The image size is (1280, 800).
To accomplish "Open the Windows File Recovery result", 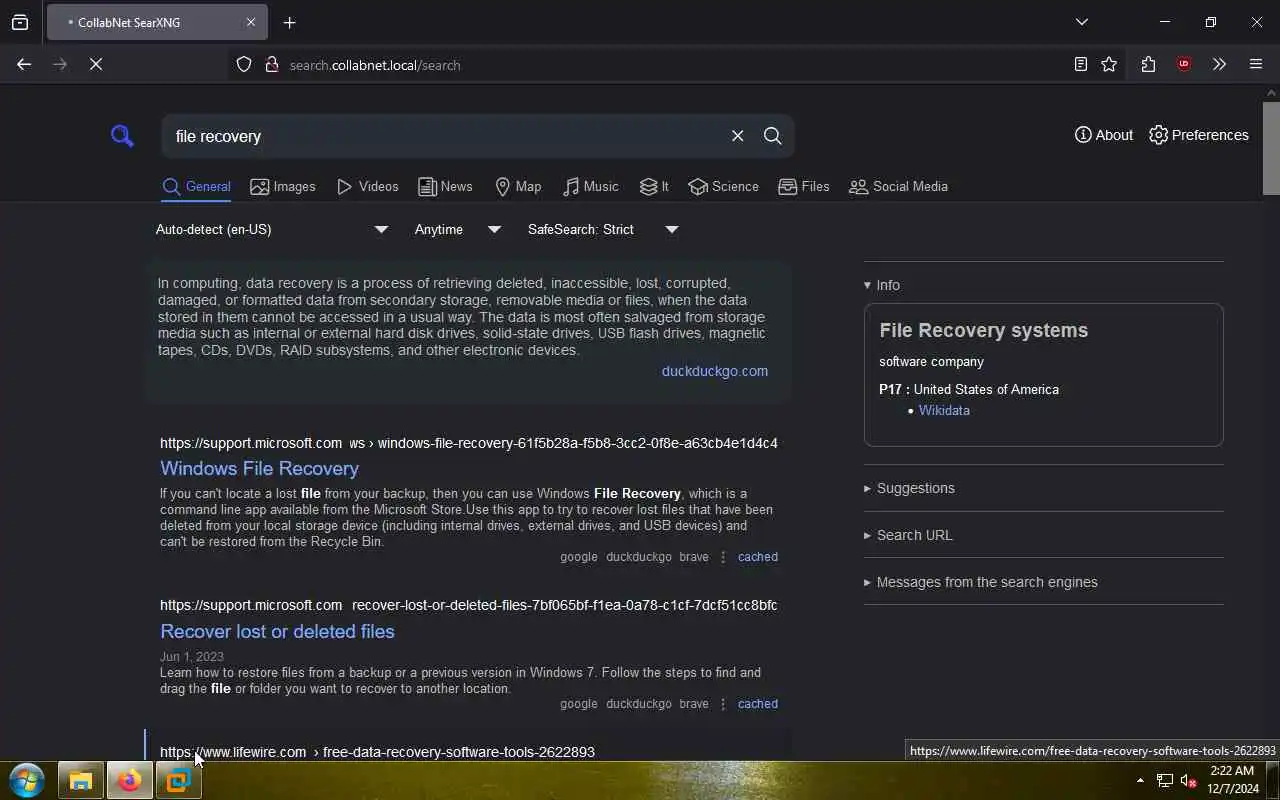I will tap(259, 468).
